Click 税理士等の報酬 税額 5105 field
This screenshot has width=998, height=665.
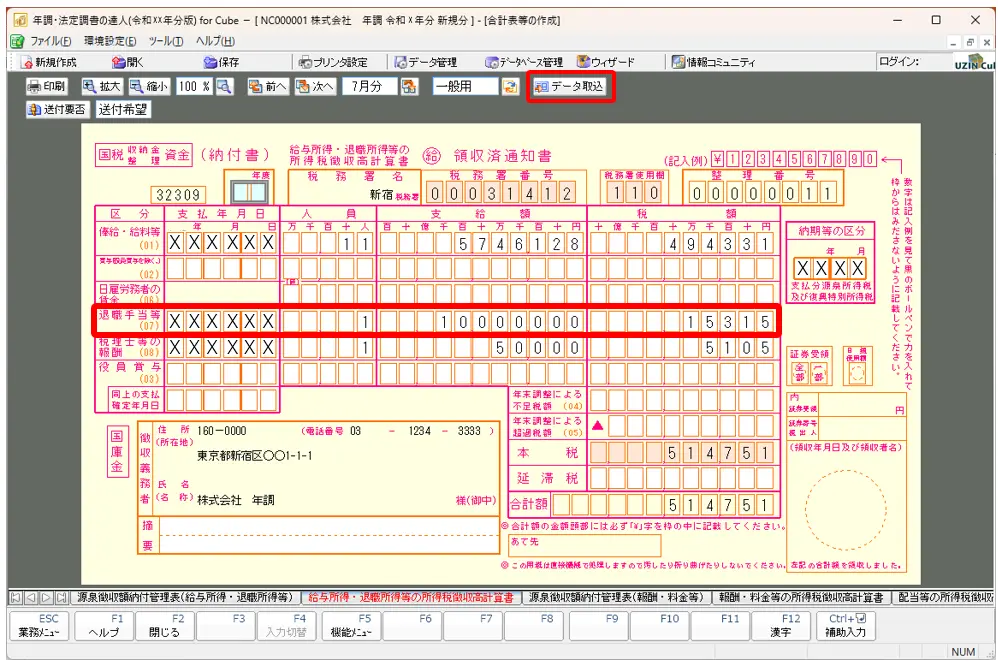[x=682, y=348]
